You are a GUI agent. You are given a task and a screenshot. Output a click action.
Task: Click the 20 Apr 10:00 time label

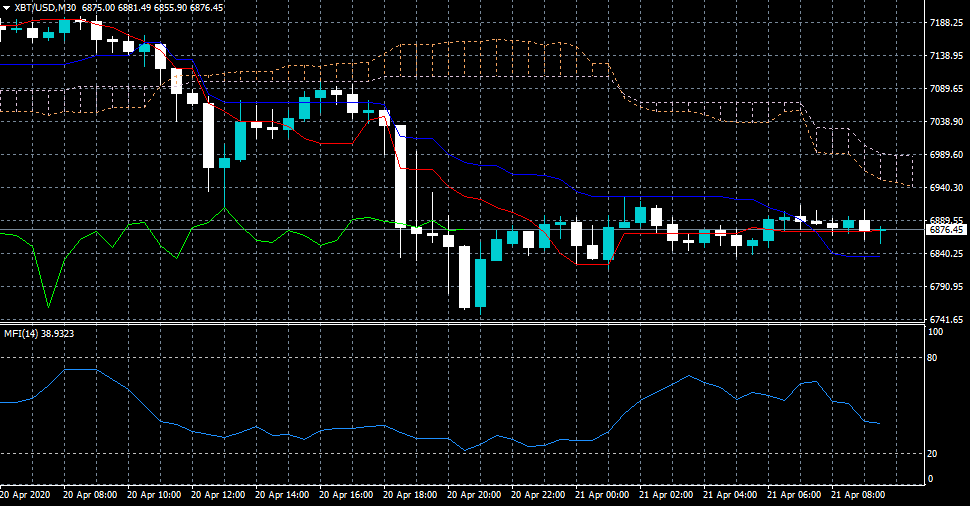point(154,495)
